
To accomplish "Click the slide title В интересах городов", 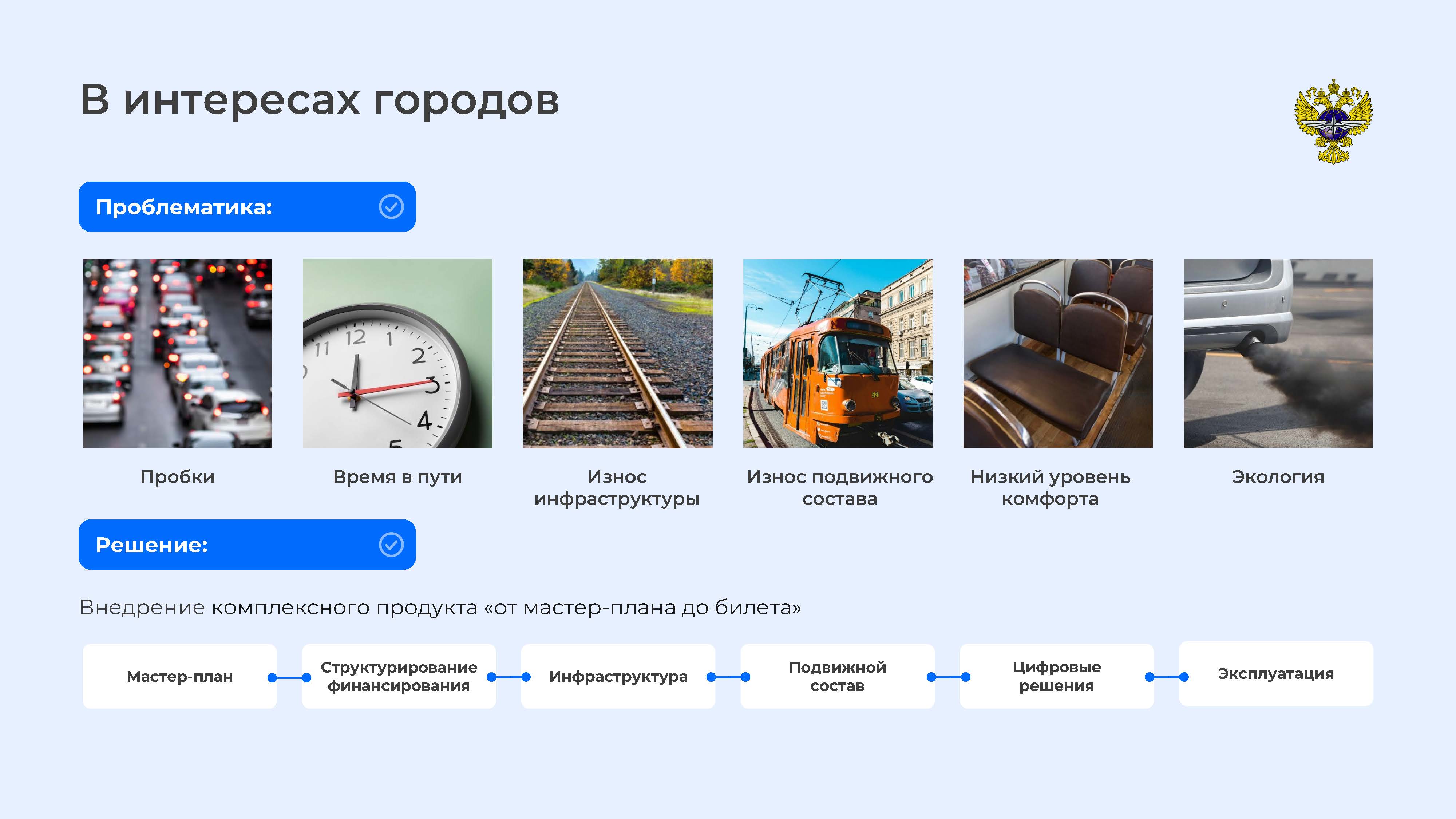I will tap(319, 100).
